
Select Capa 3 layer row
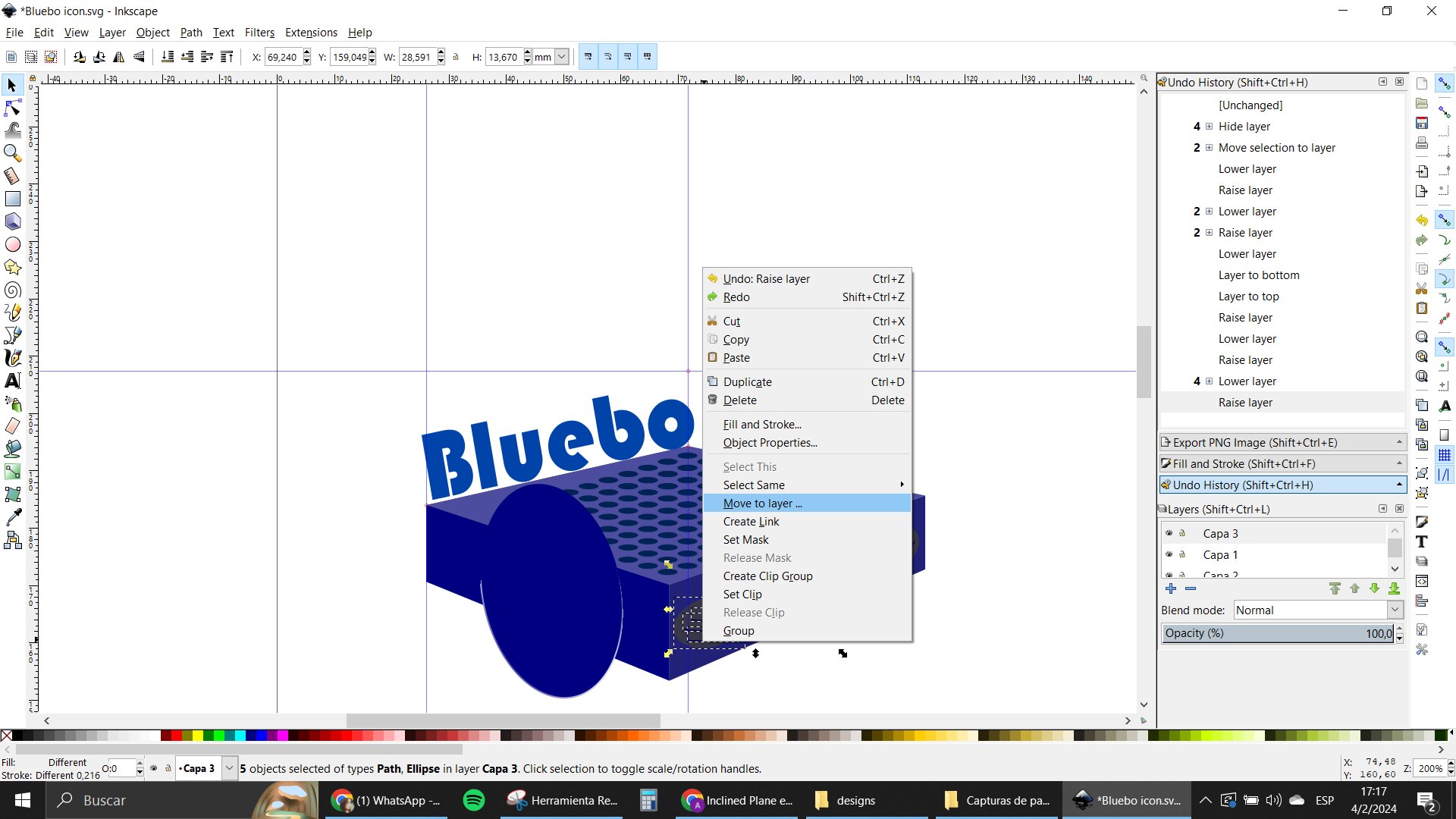tap(1274, 533)
